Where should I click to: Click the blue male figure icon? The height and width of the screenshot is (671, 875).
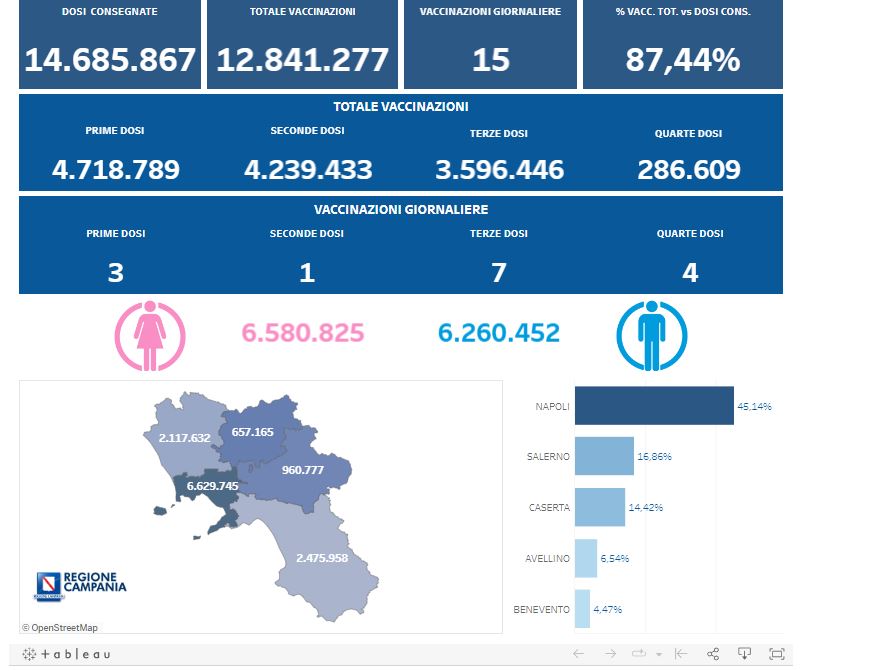tap(652, 336)
